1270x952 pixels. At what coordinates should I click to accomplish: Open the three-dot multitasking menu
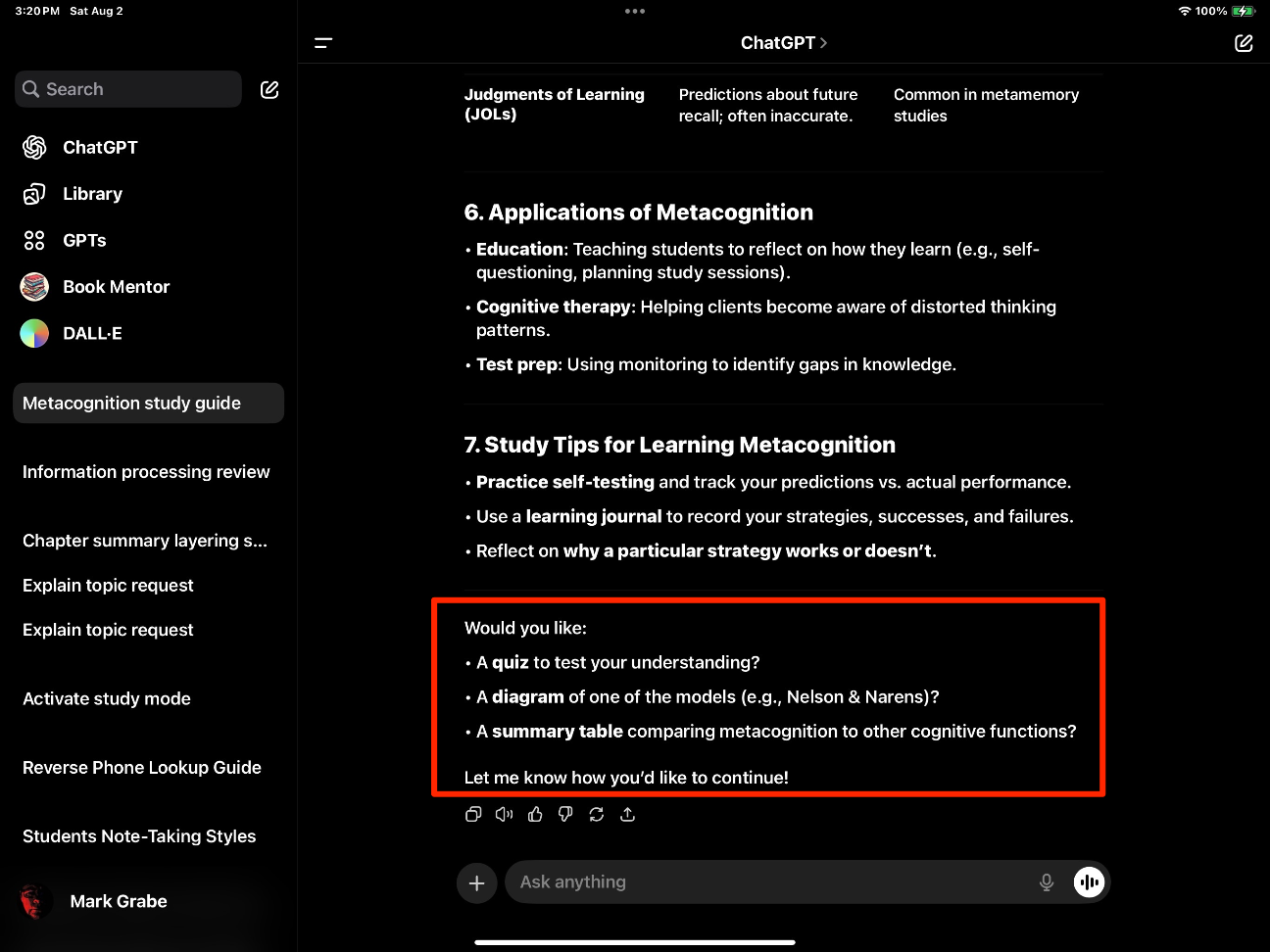coord(635,12)
